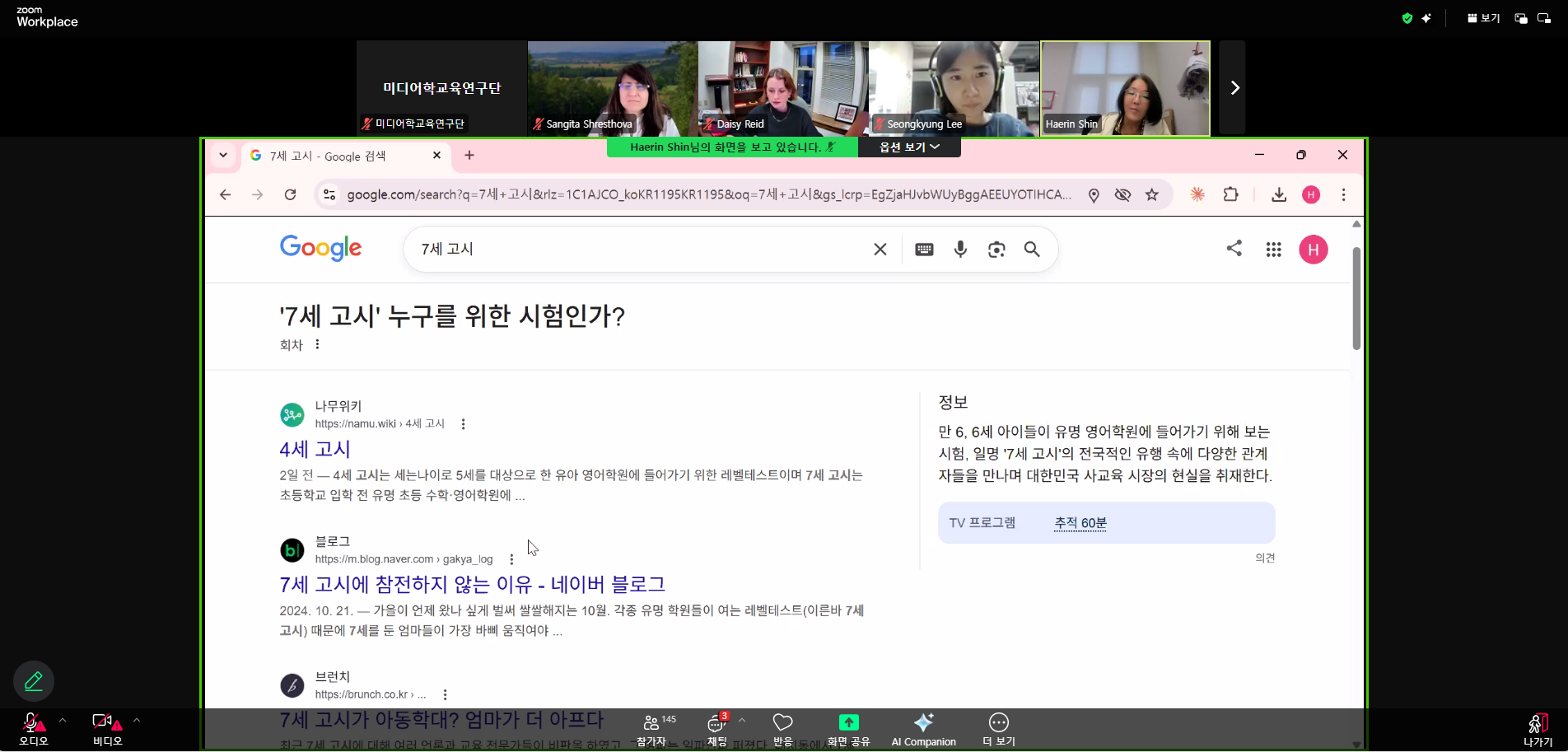The height and width of the screenshot is (752, 1568).
Task: Open the Google apps grid
Action: 1273,250
